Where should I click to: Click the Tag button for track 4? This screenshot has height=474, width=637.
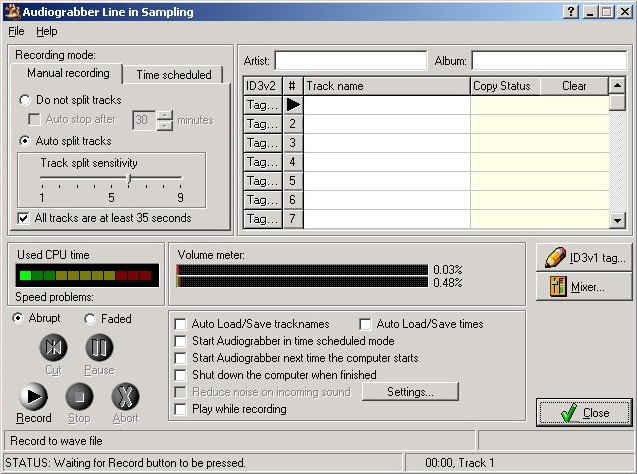[x=263, y=162]
